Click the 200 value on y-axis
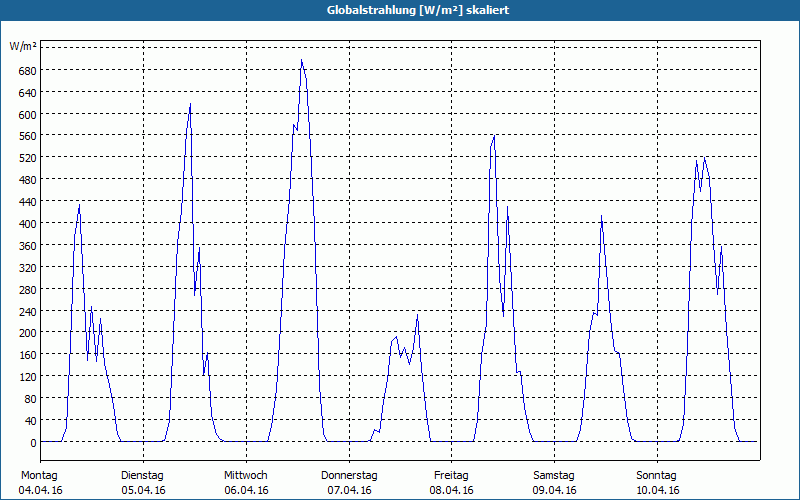This screenshot has height=500, width=800. [27, 333]
